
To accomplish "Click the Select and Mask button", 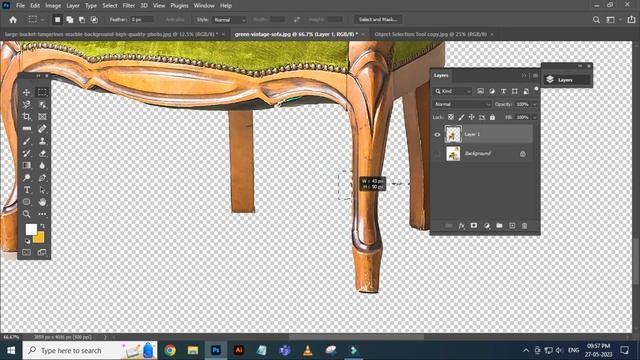I will point(378,20).
